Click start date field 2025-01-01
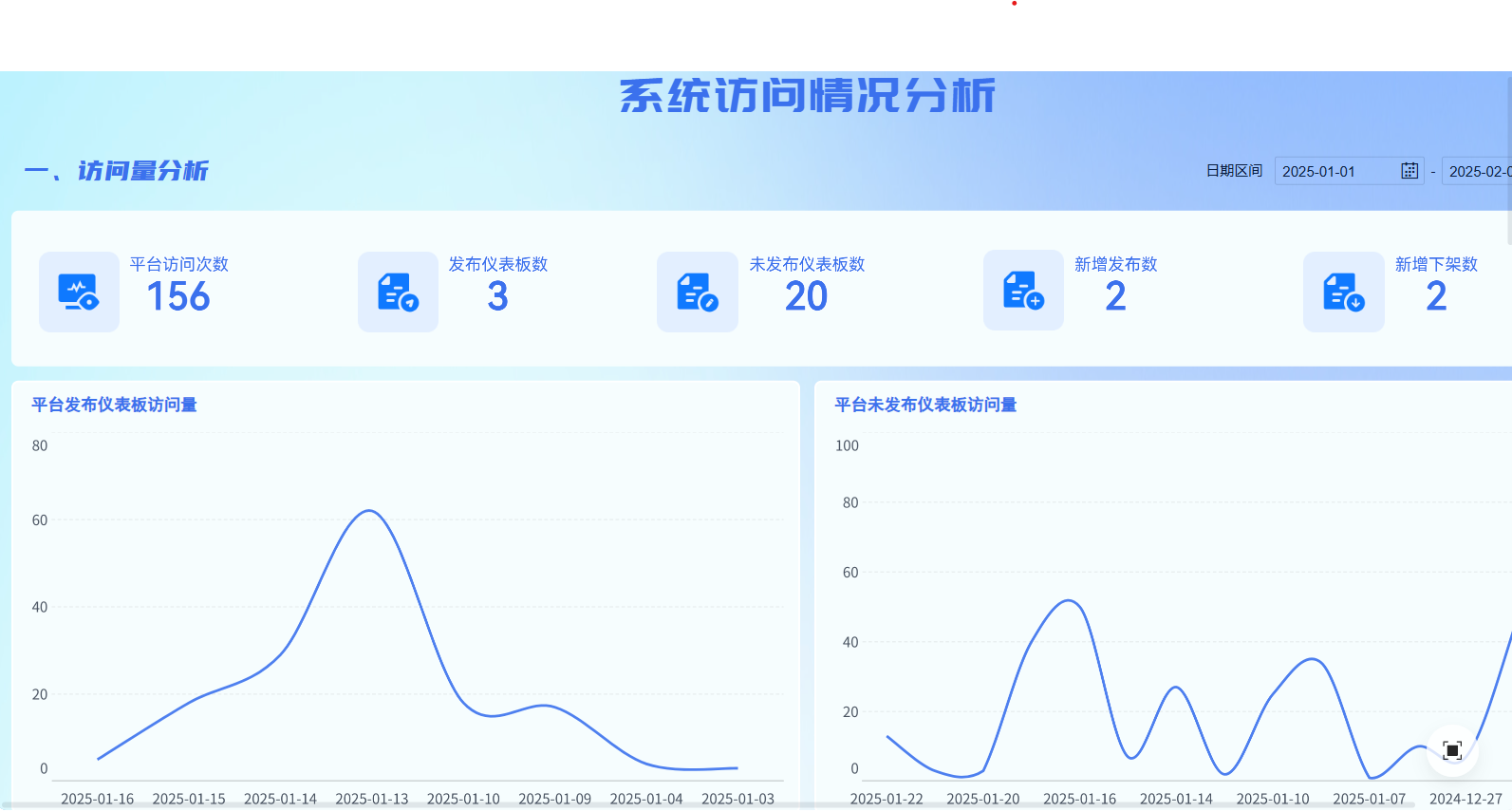This screenshot has width=1512, height=812. 1349,171
